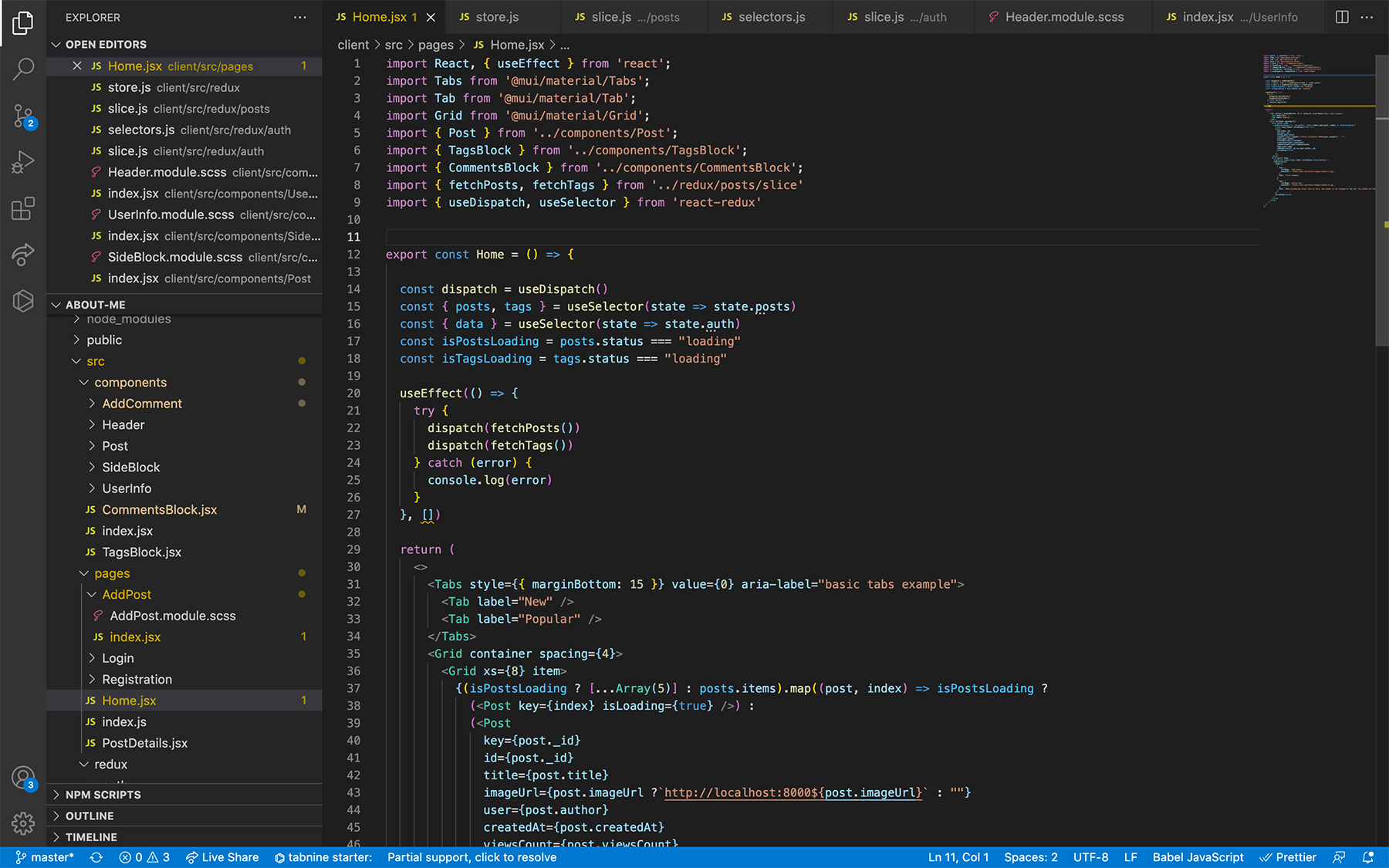Click the editor vertical scrollbar
This screenshot has height=868, width=1389.
point(1382,201)
